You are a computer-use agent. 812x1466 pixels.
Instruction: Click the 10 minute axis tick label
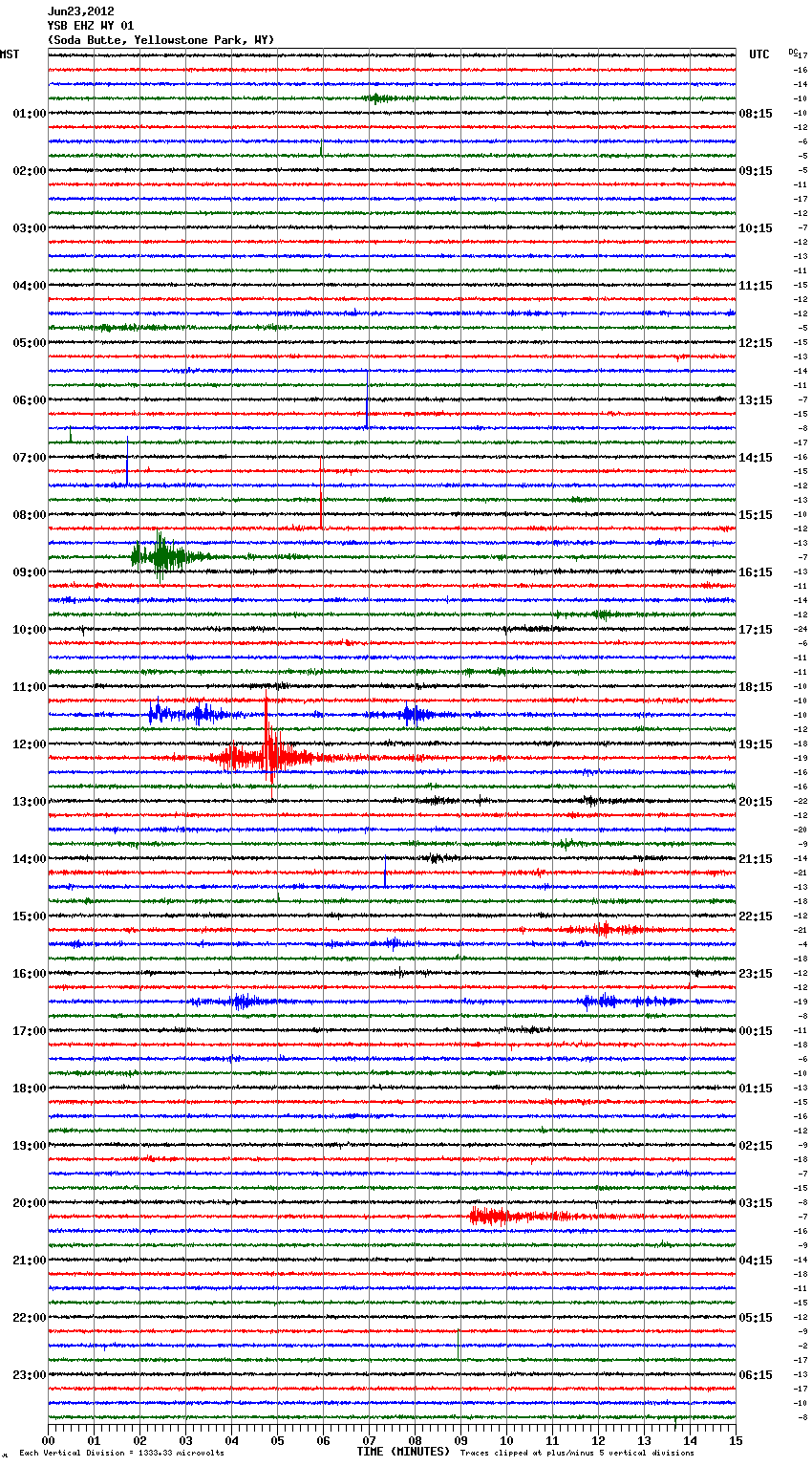pyautogui.click(x=506, y=1441)
